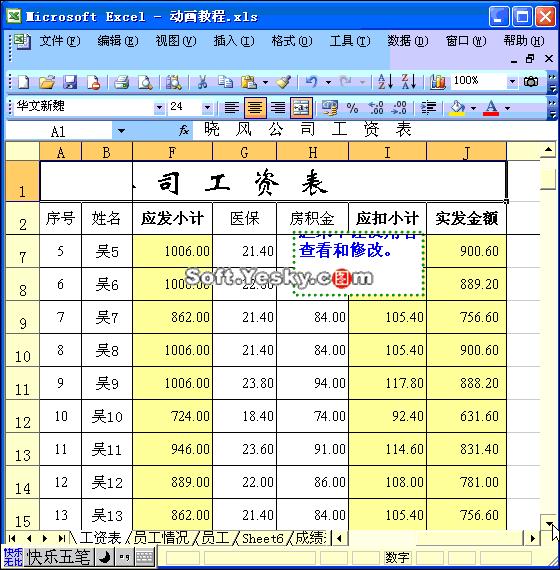Show the previous sheet tab
The image size is (560, 570).
[29, 538]
